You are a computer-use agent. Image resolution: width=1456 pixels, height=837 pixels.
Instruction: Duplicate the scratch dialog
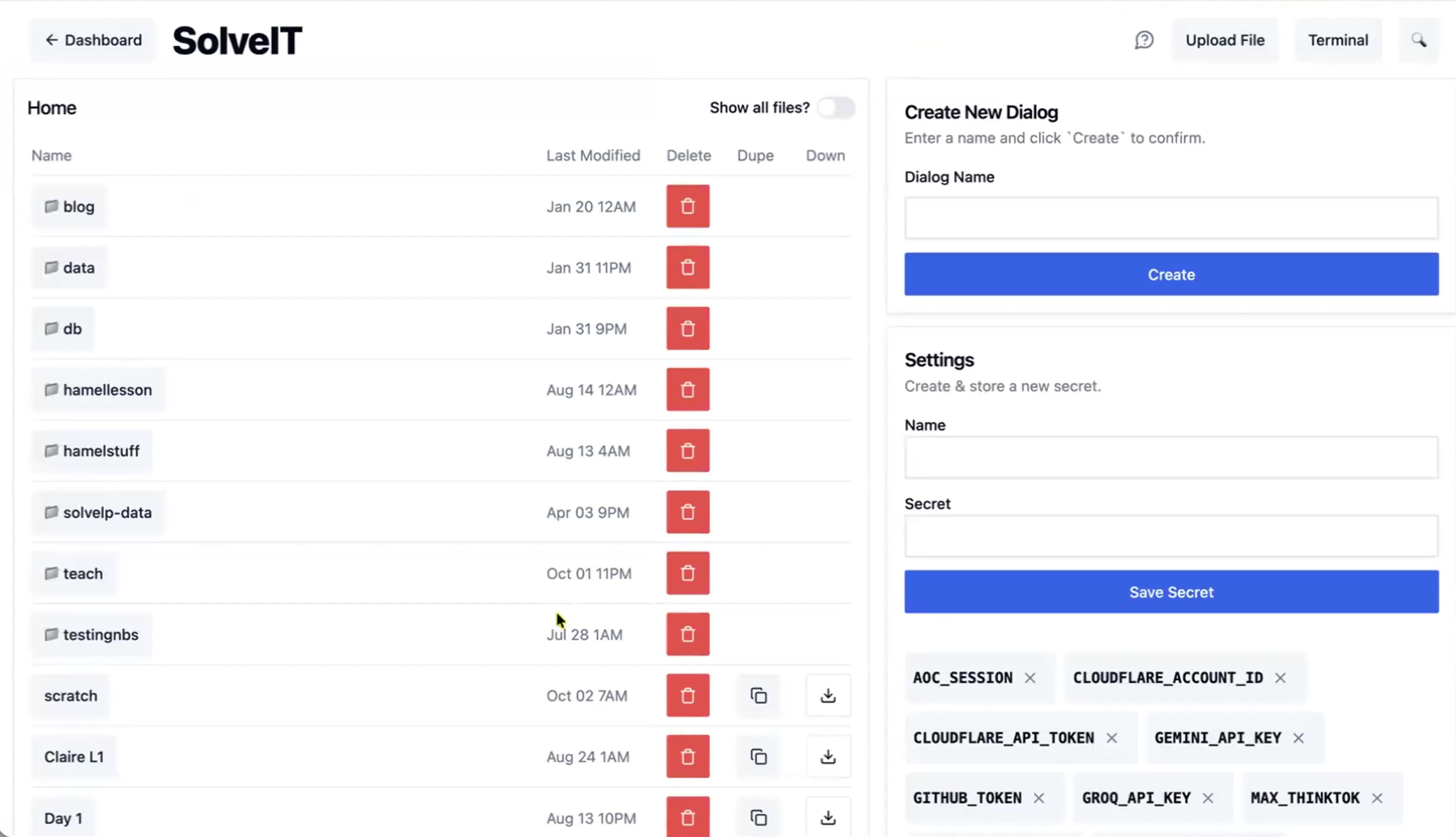759,696
